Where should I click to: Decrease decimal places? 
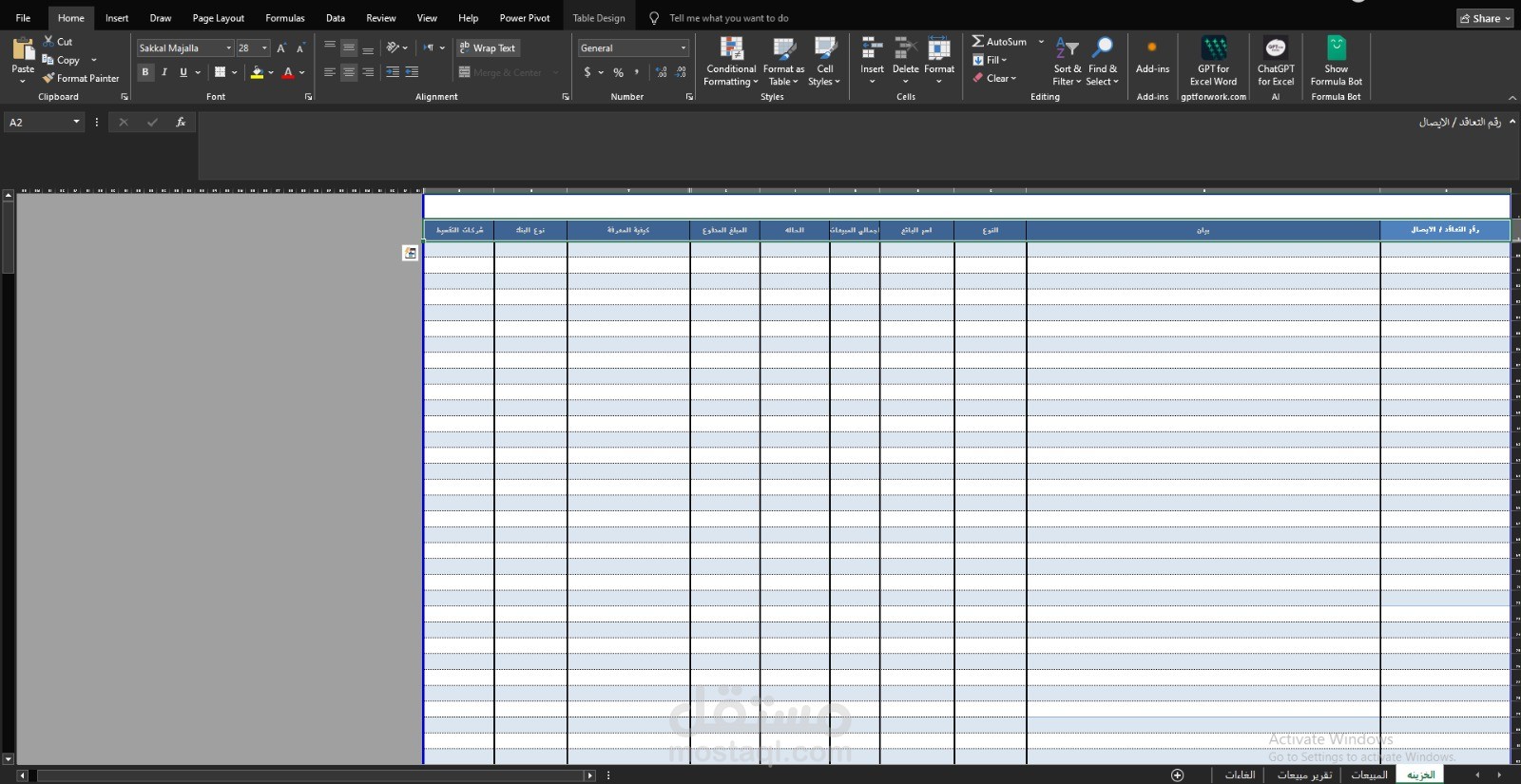pyautogui.click(x=681, y=72)
